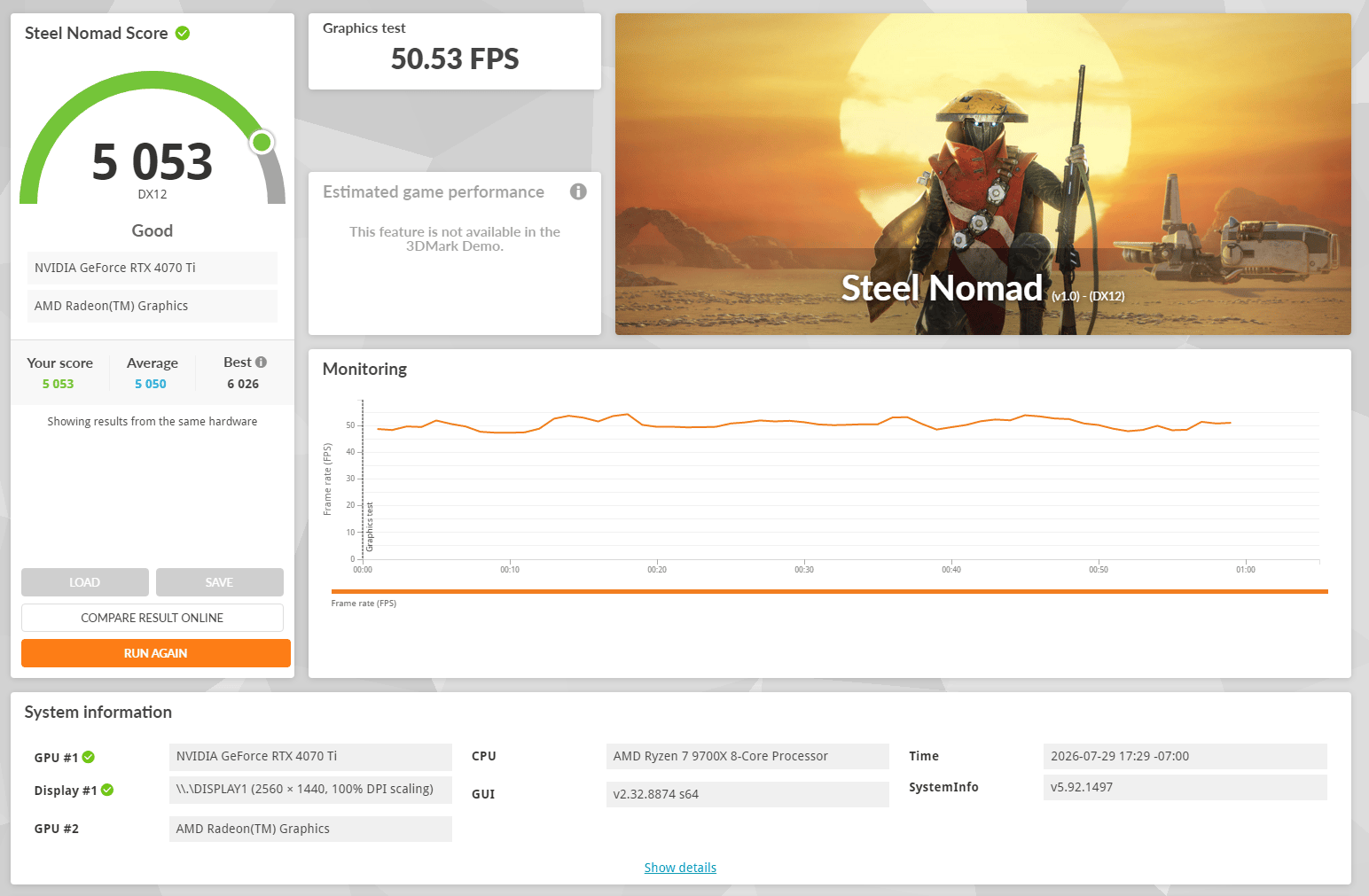Click the Your score value 5 053
The height and width of the screenshot is (896, 1369).
click(x=58, y=384)
